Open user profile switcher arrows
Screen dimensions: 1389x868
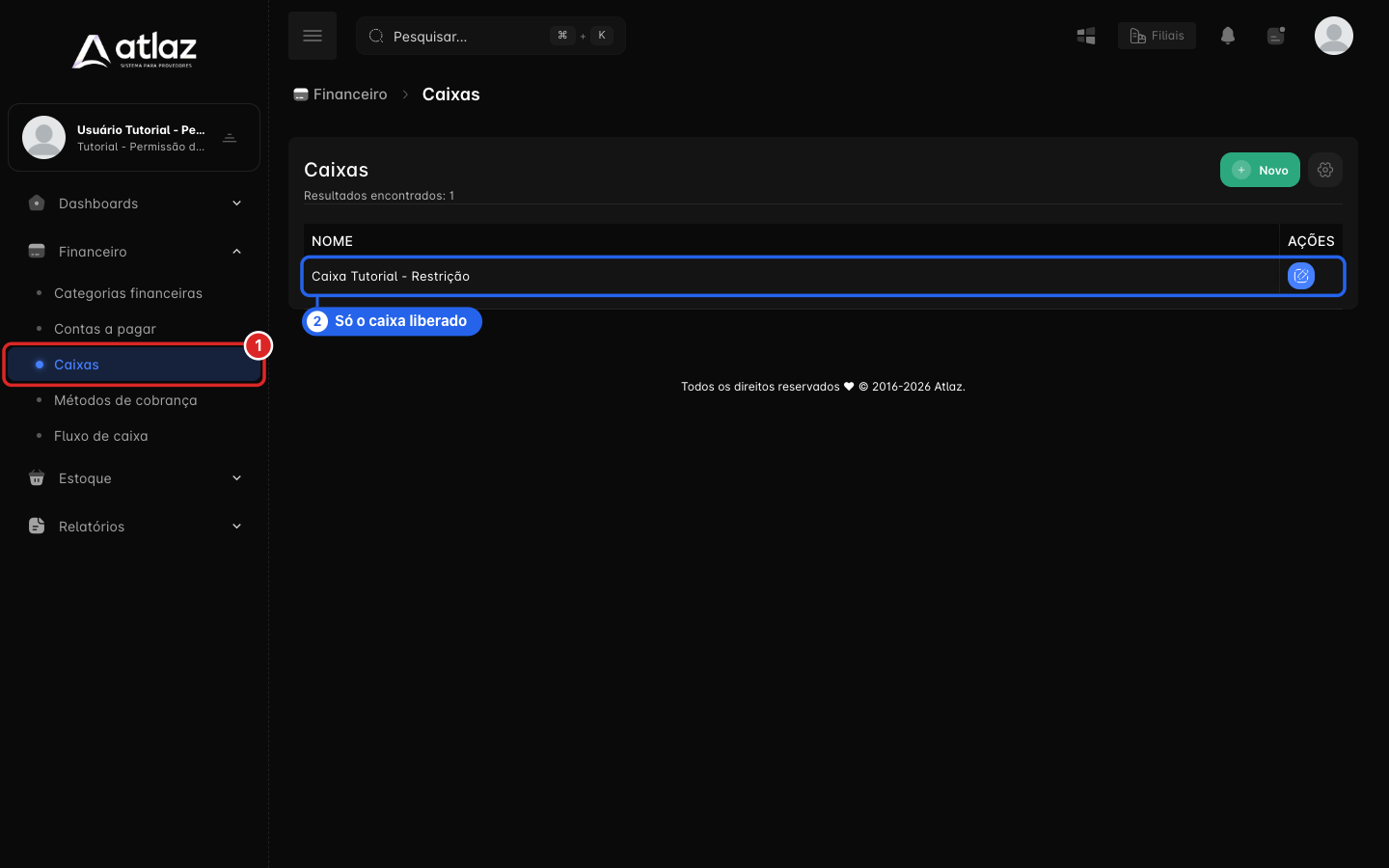click(230, 138)
